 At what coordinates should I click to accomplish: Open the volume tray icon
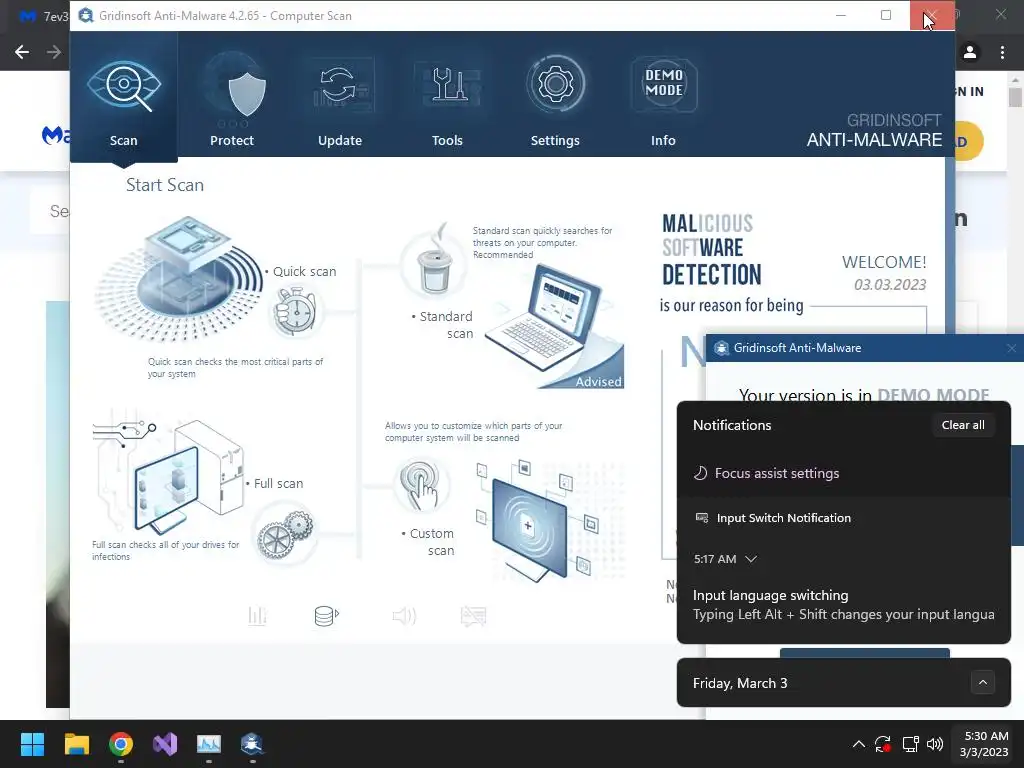click(x=935, y=744)
